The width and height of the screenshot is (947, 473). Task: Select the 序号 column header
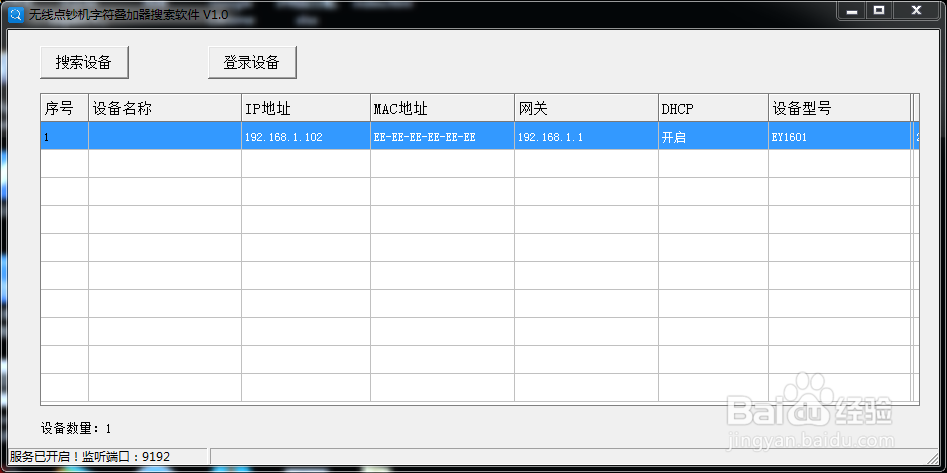pos(65,108)
